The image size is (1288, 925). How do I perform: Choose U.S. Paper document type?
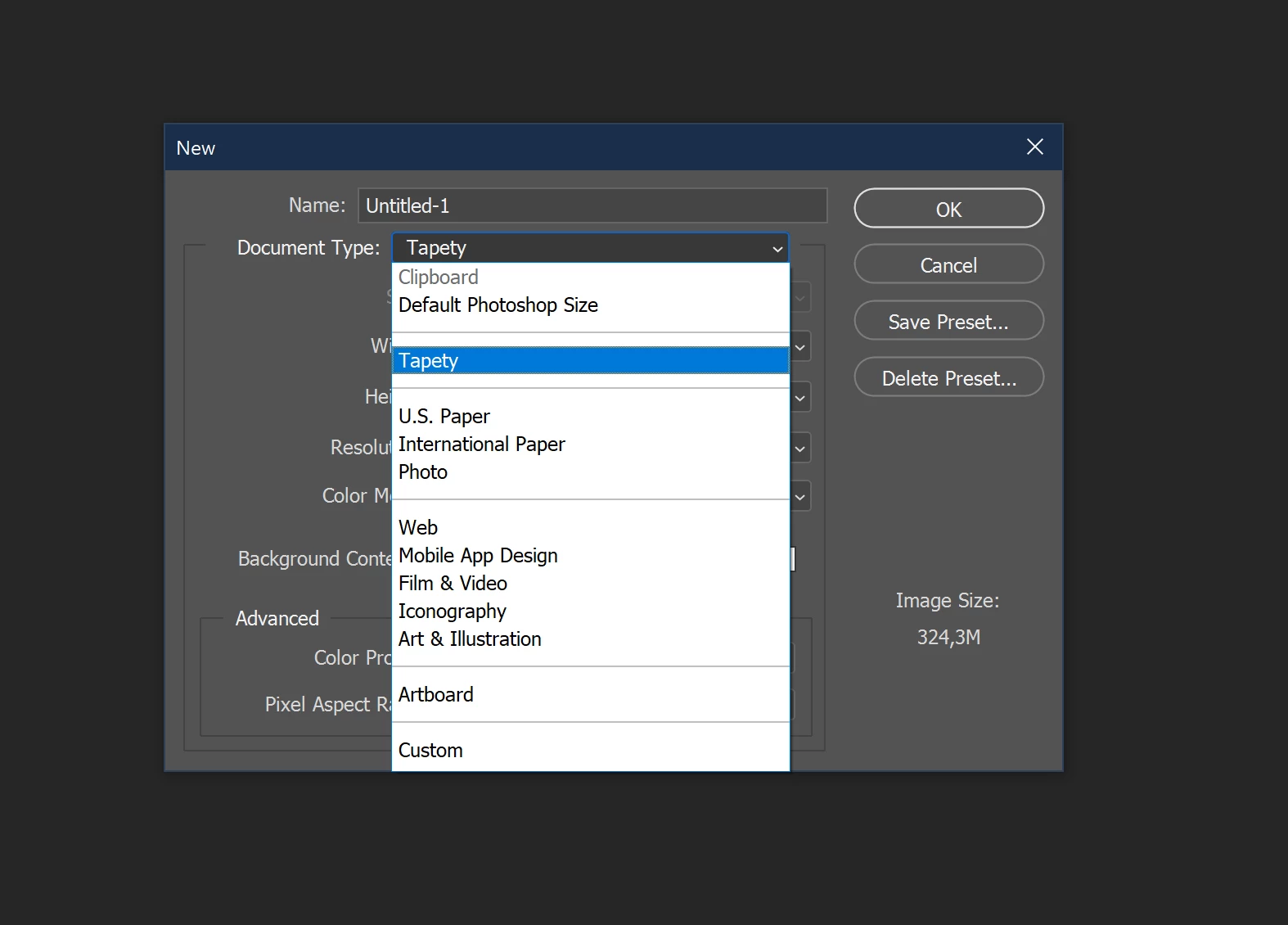coord(591,417)
